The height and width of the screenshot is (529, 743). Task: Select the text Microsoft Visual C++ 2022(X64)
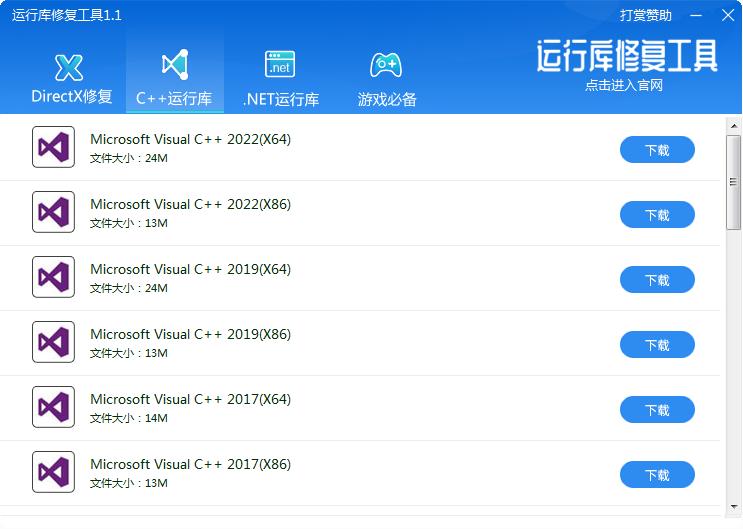pos(190,139)
